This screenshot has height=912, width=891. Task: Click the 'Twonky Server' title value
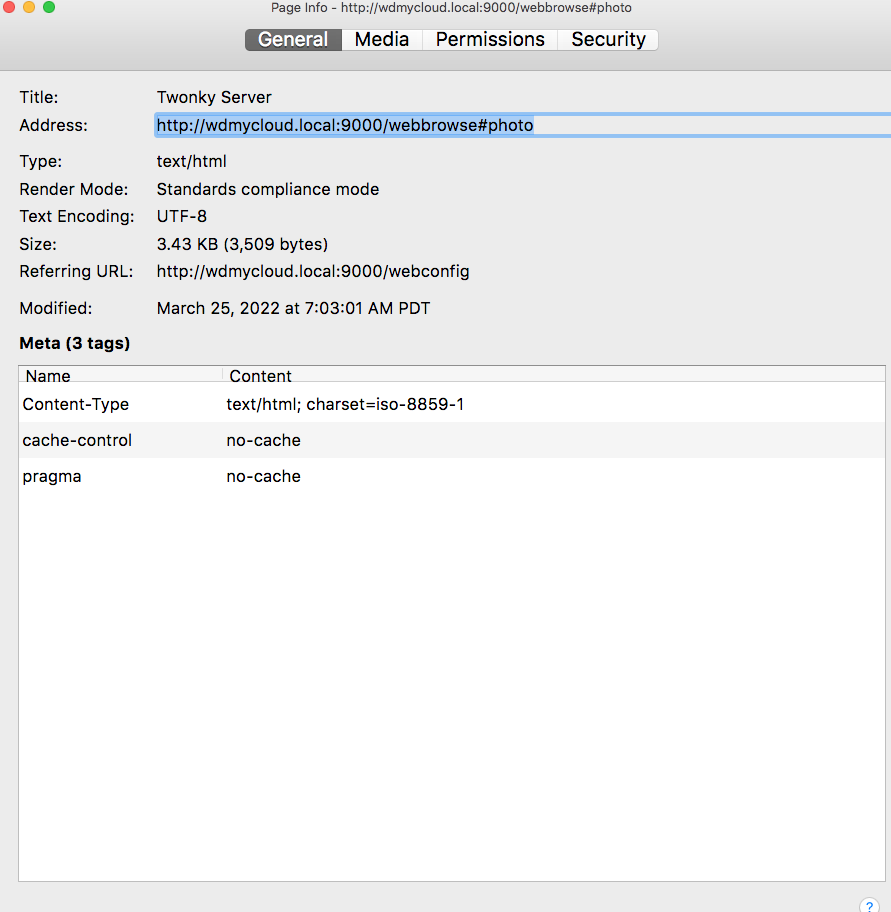point(214,97)
